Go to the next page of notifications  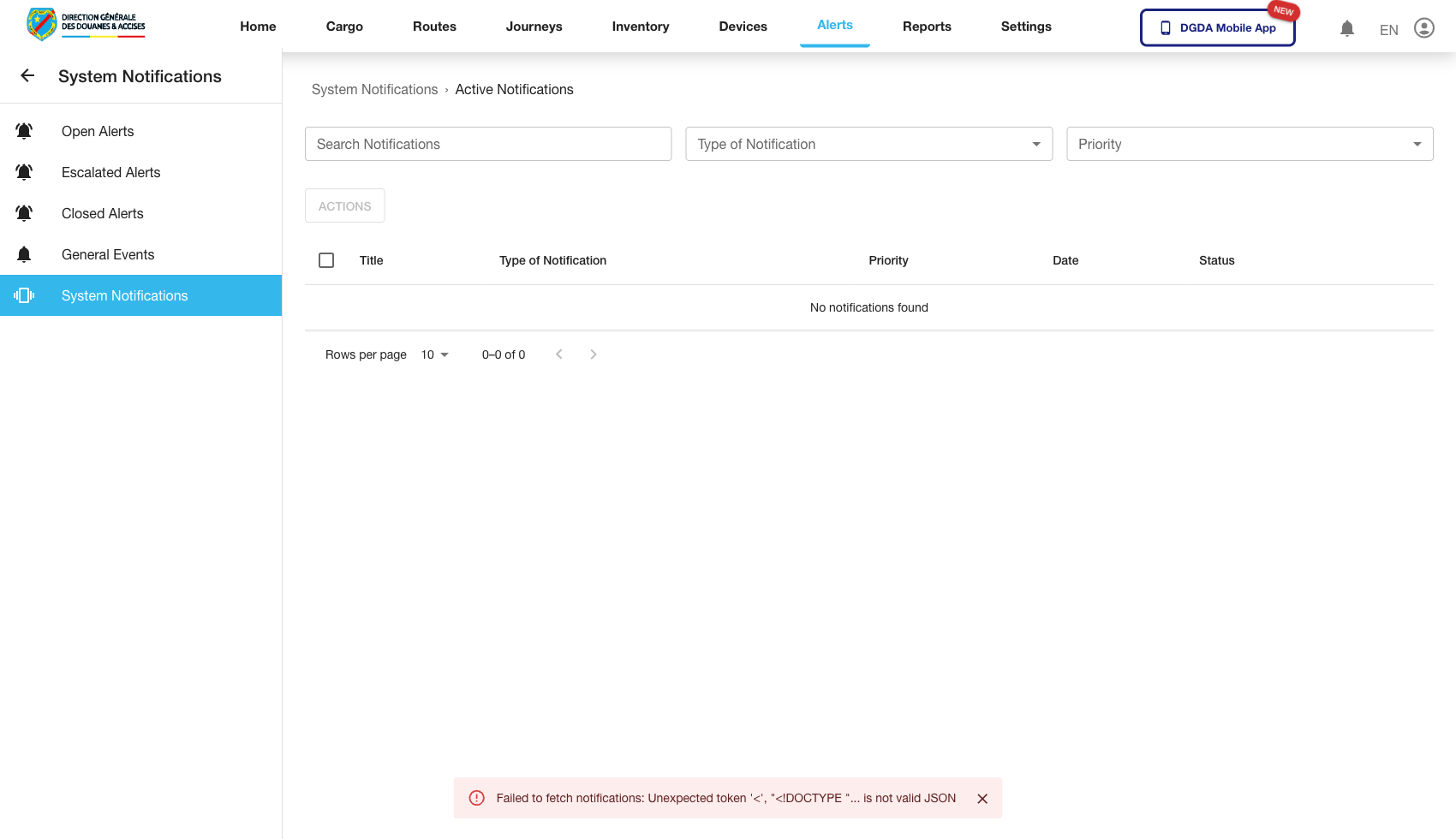coord(594,354)
